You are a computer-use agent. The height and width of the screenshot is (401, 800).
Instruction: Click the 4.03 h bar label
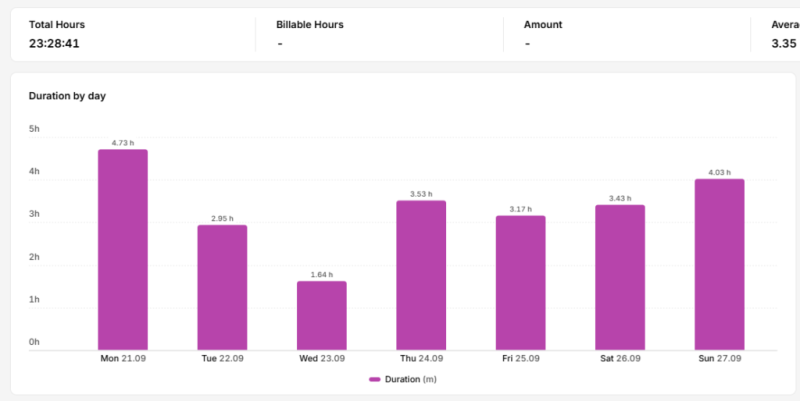click(x=719, y=172)
